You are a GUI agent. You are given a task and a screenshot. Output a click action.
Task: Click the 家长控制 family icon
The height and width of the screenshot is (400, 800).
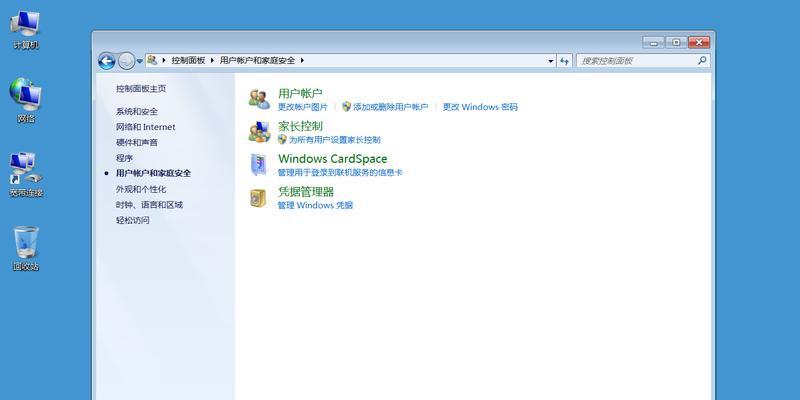click(x=259, y=132)
